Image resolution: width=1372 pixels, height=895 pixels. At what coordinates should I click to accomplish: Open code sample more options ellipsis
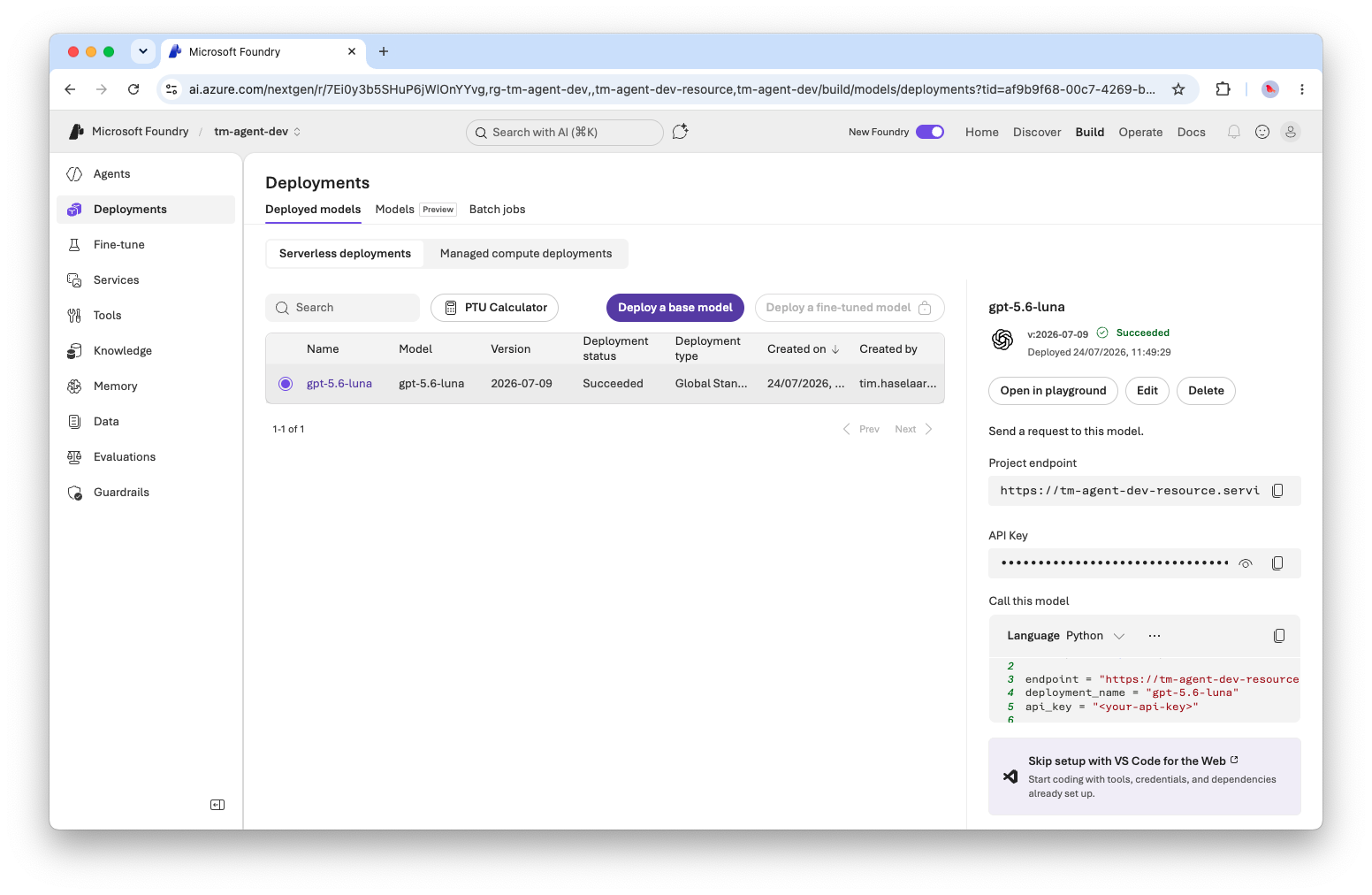click(1155, 636)
